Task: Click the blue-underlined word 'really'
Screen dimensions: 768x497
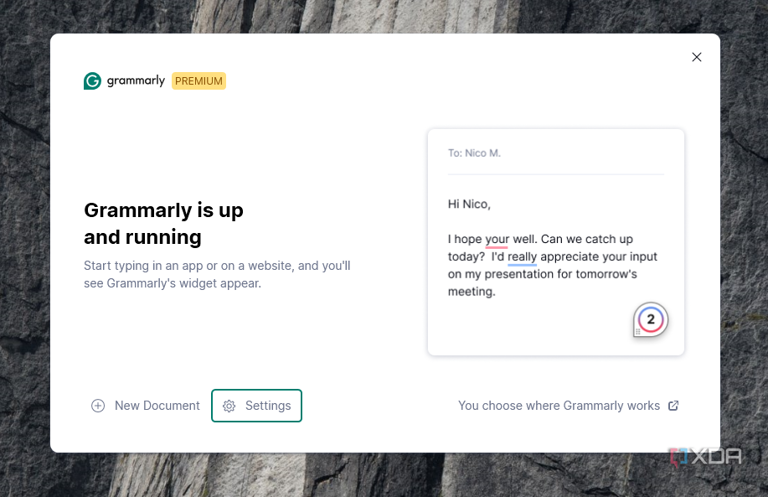Action: 522,257
